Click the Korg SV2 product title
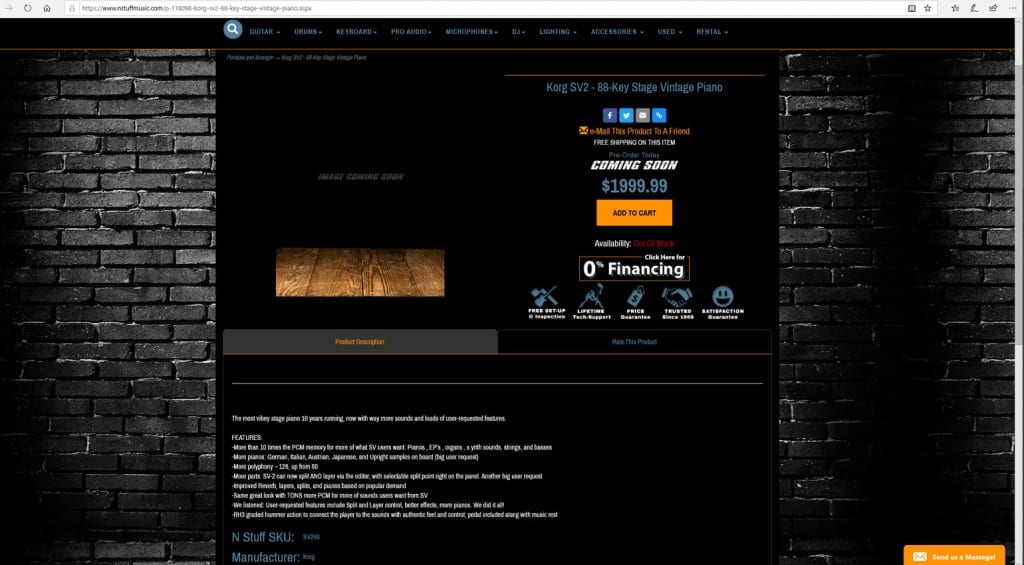This screenshot has height=565, width=1024. [634, 87]
